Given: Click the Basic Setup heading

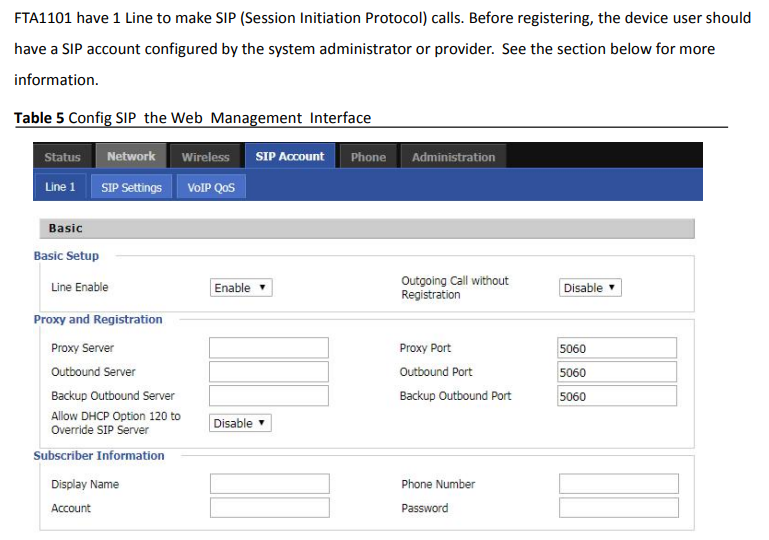Looking at the screenshot, I should coord(66,256).
